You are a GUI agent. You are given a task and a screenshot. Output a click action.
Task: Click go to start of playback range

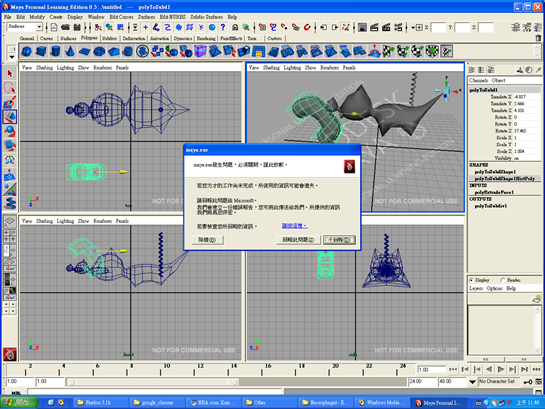[453, 369]
